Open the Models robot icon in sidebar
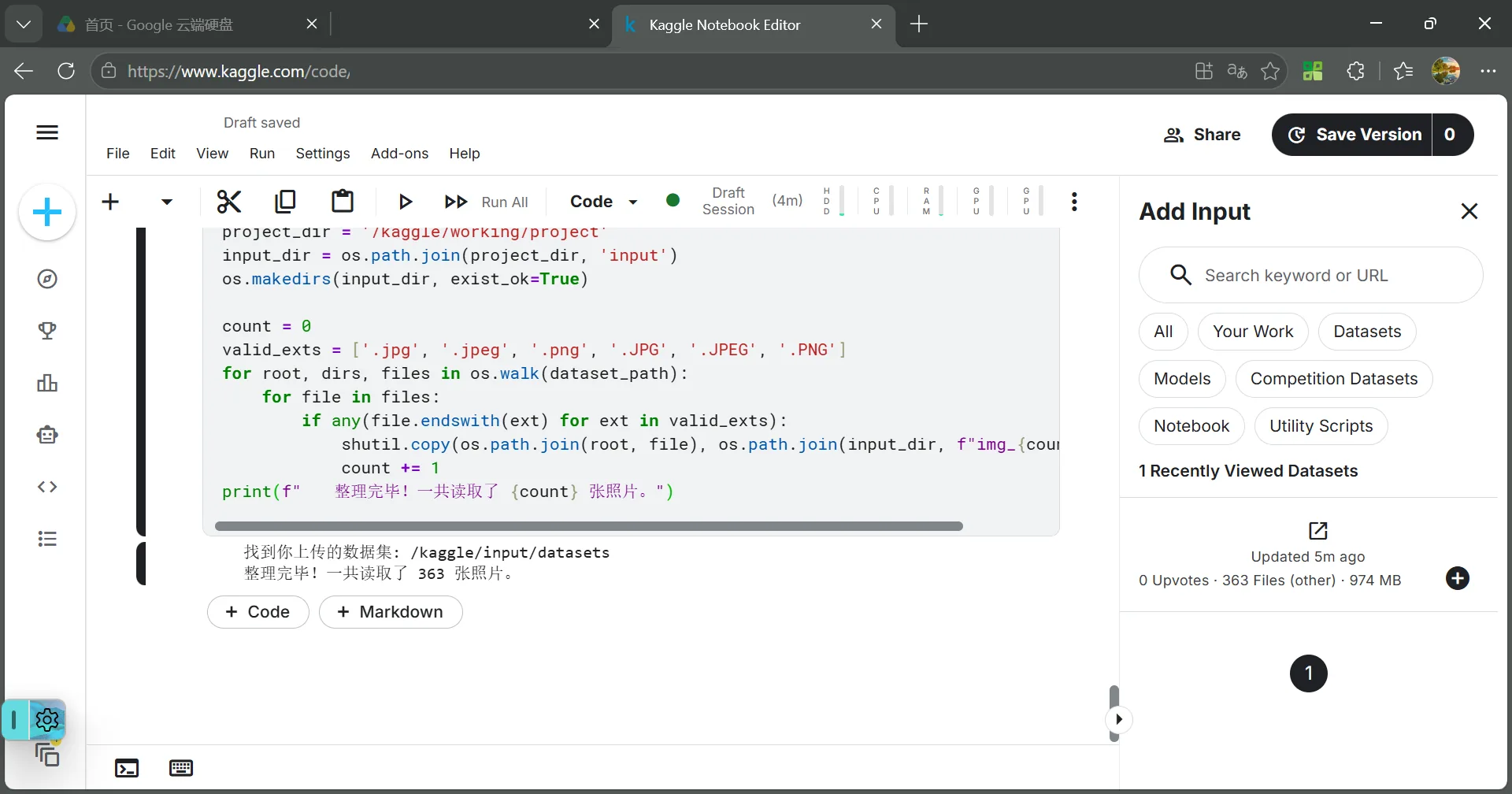Image resolution: width=1512 pixels, height=794 pixels. point(47,435)
